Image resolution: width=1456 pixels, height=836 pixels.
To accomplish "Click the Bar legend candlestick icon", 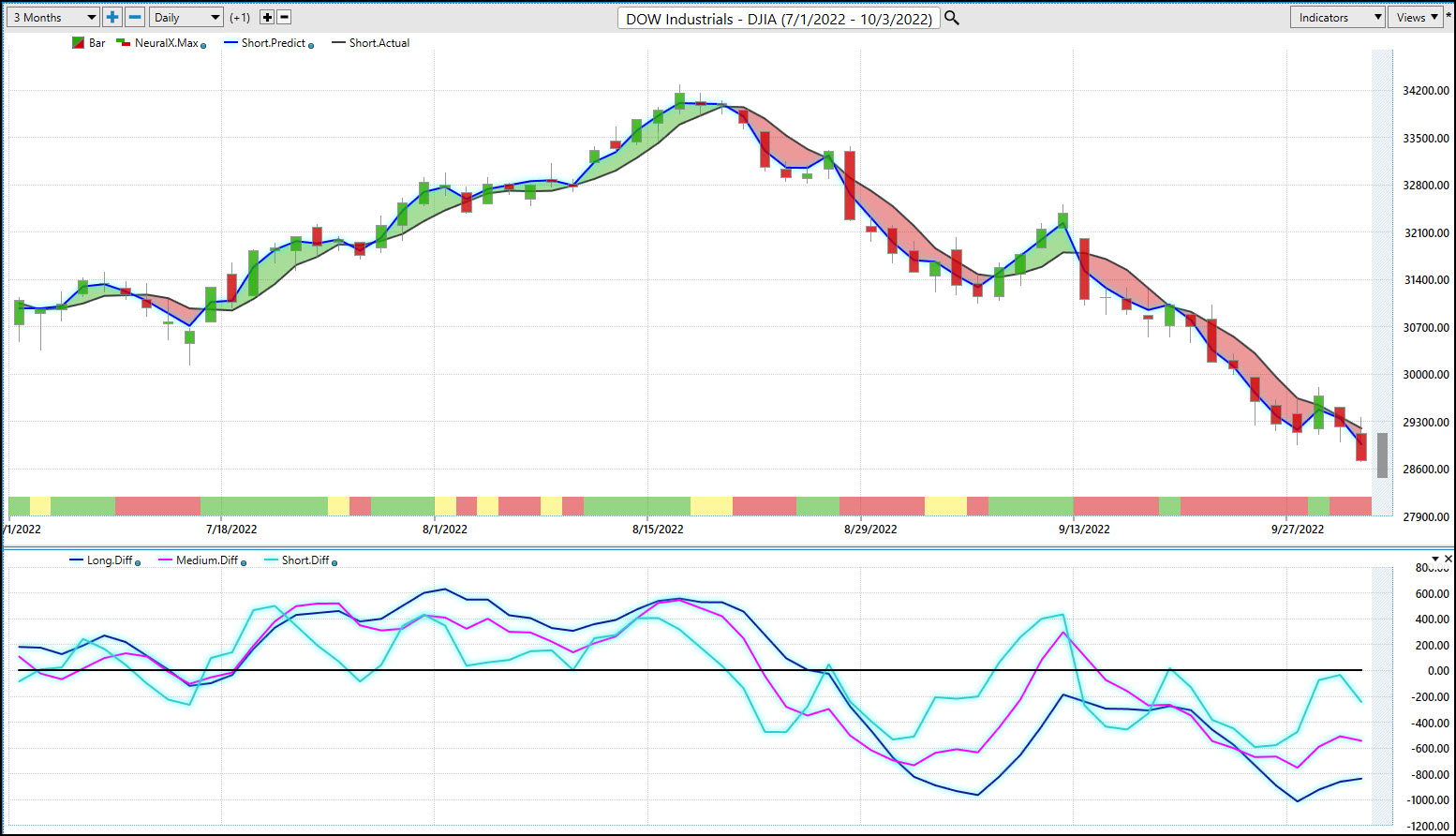I will click(79, 43).
